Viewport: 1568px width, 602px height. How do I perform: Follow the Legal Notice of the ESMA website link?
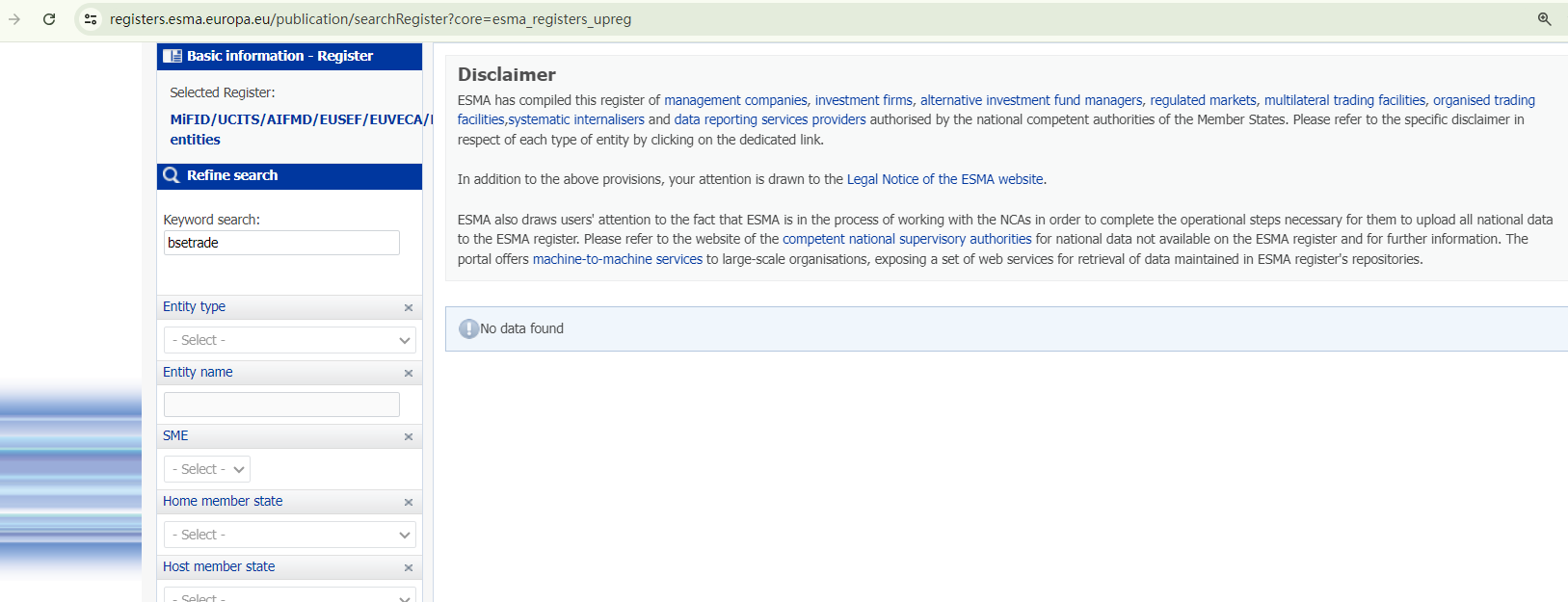click(x=944, y=179)
